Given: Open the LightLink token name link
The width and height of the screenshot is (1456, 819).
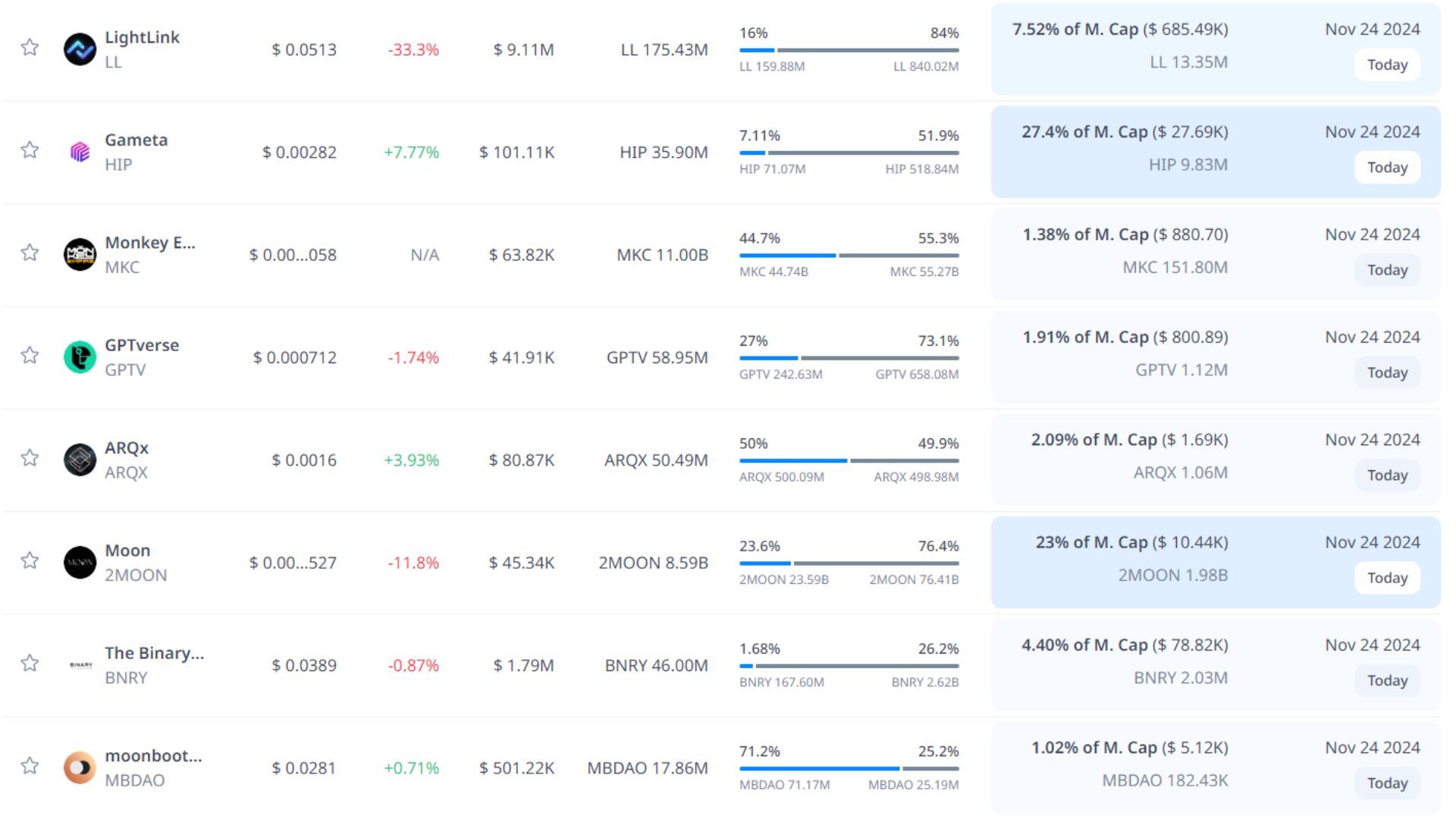Looking at the screenshot, I should coord(142,37).
